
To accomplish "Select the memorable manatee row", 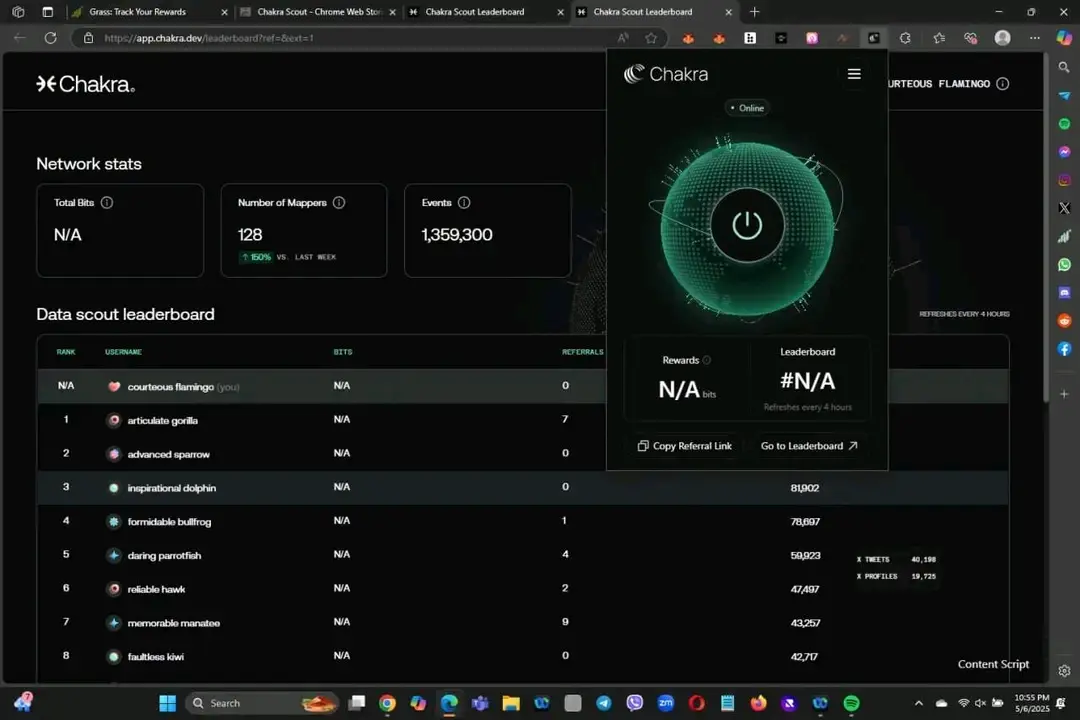I will point(523,622).
